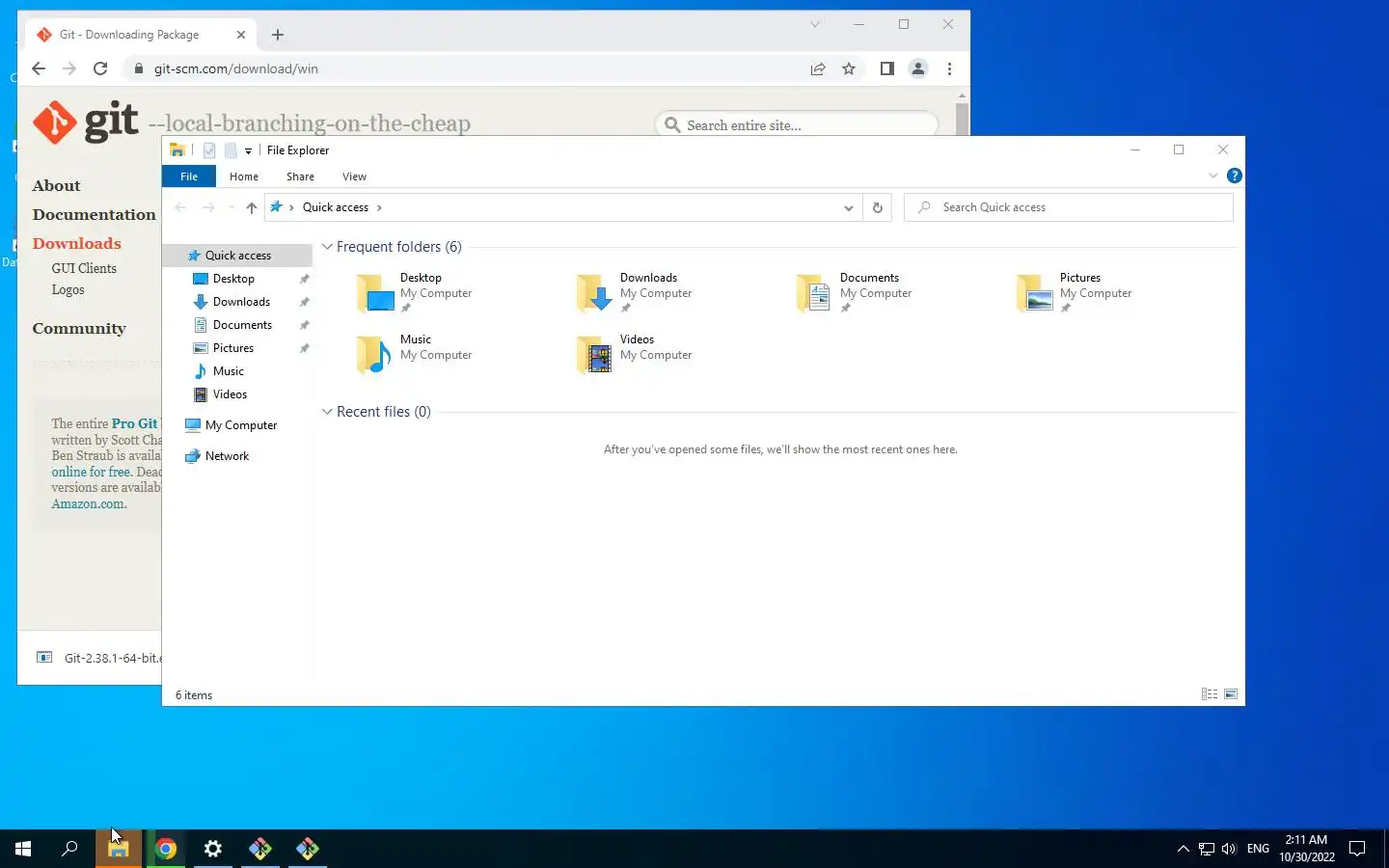Open the Community link on git site

[79, 328]
